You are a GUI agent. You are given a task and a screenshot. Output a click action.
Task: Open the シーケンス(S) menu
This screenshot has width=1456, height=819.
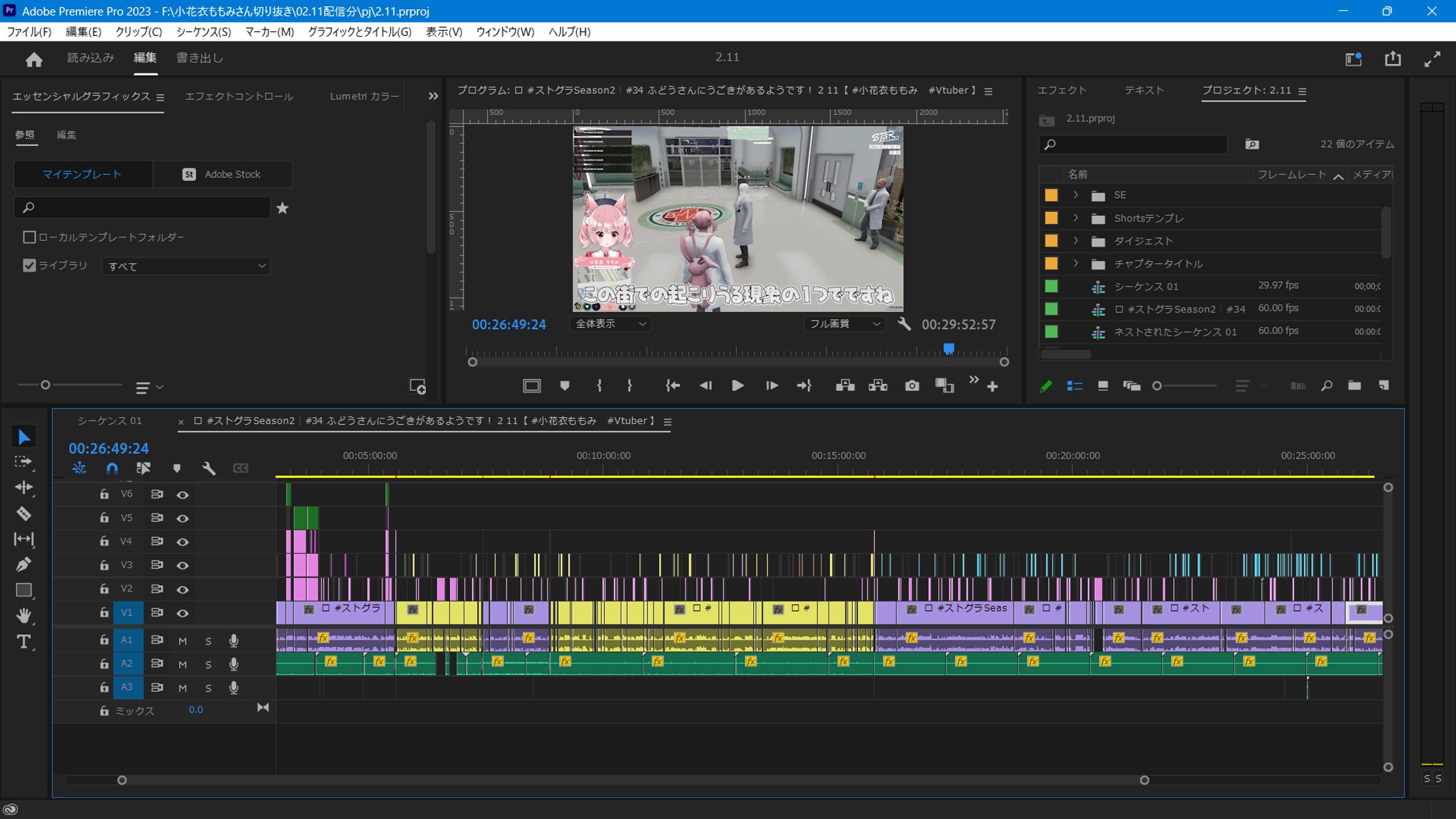pyautogui.click(x=203, y=32)
